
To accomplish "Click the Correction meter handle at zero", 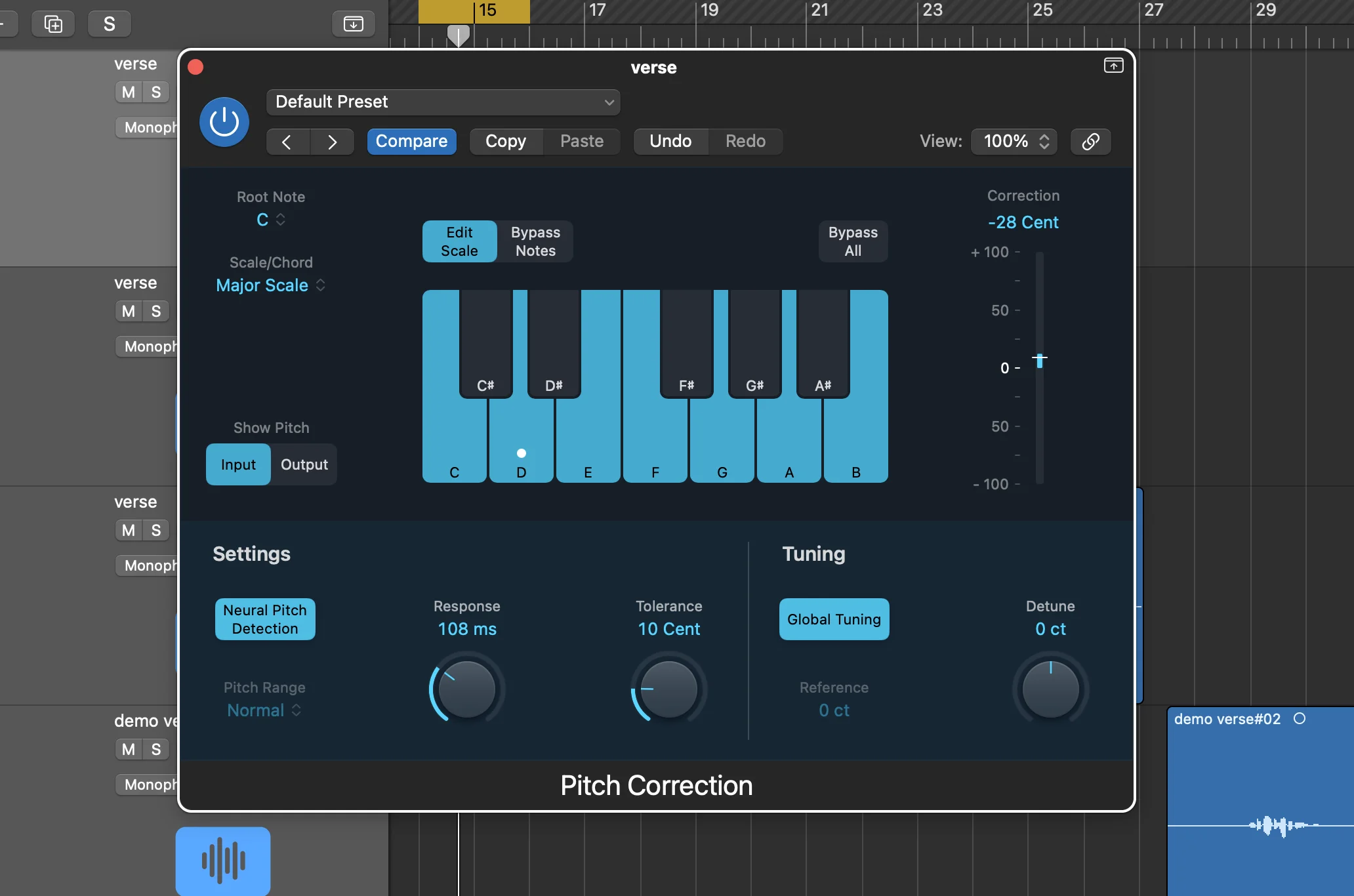I will 1040,360.
